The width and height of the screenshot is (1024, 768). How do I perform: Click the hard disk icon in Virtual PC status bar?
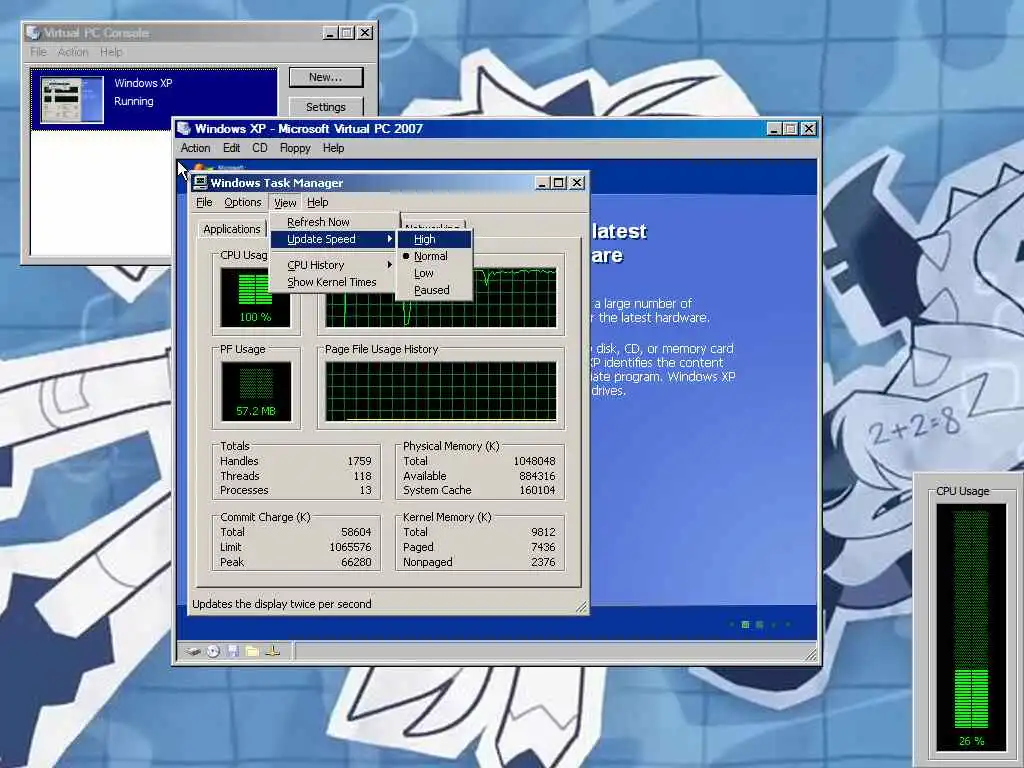click(x=193, y=651)
